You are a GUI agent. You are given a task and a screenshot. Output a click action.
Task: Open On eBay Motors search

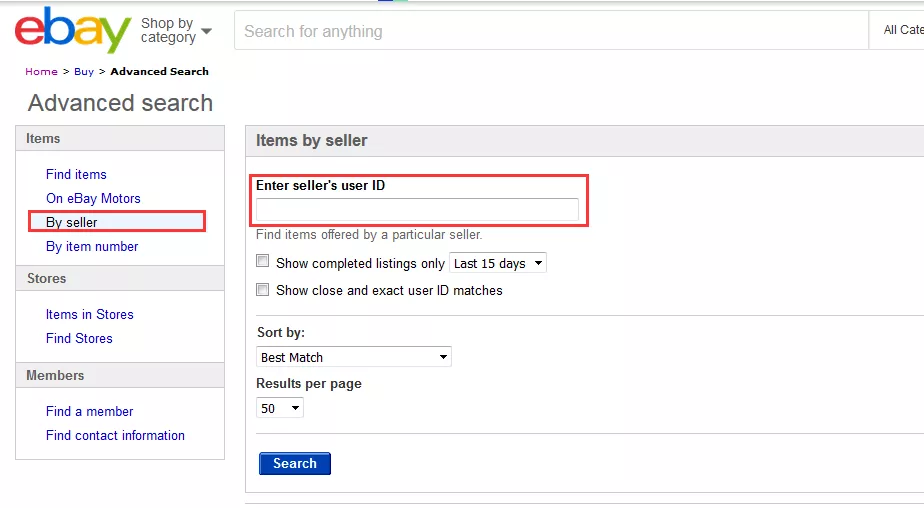click(x=93, y=198)
